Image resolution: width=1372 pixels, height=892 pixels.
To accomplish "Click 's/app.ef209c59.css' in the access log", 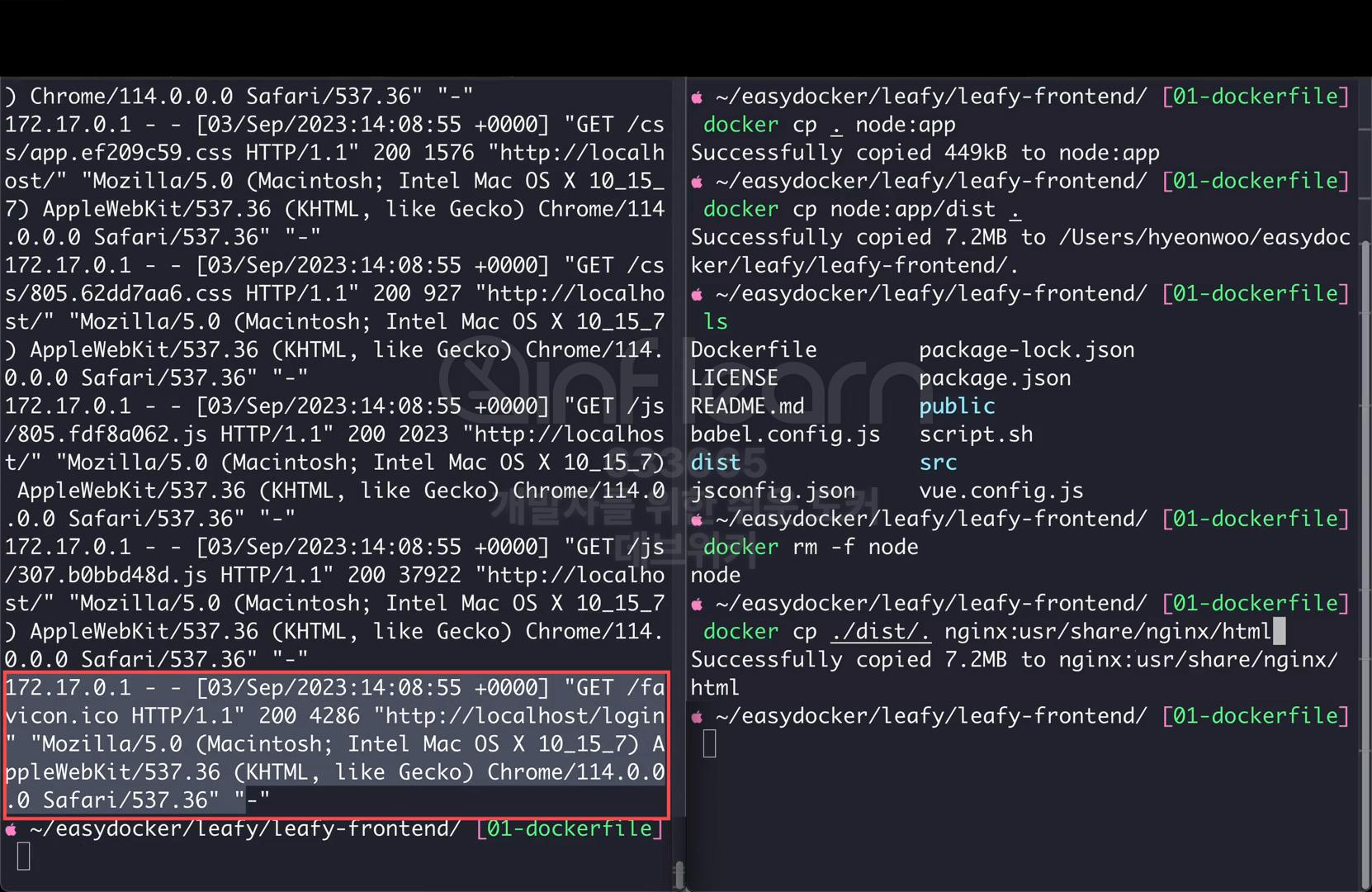I will click(x=119, y=154).
